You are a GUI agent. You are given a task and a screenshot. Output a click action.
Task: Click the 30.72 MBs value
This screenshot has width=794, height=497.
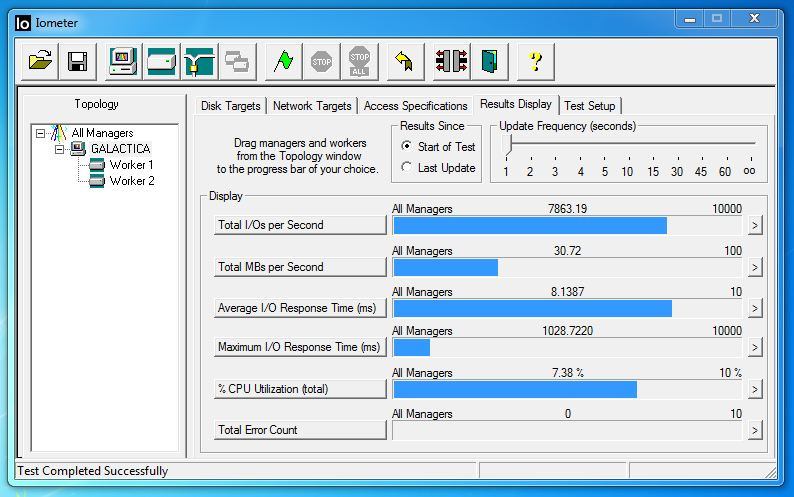click(x=567, y=250)
